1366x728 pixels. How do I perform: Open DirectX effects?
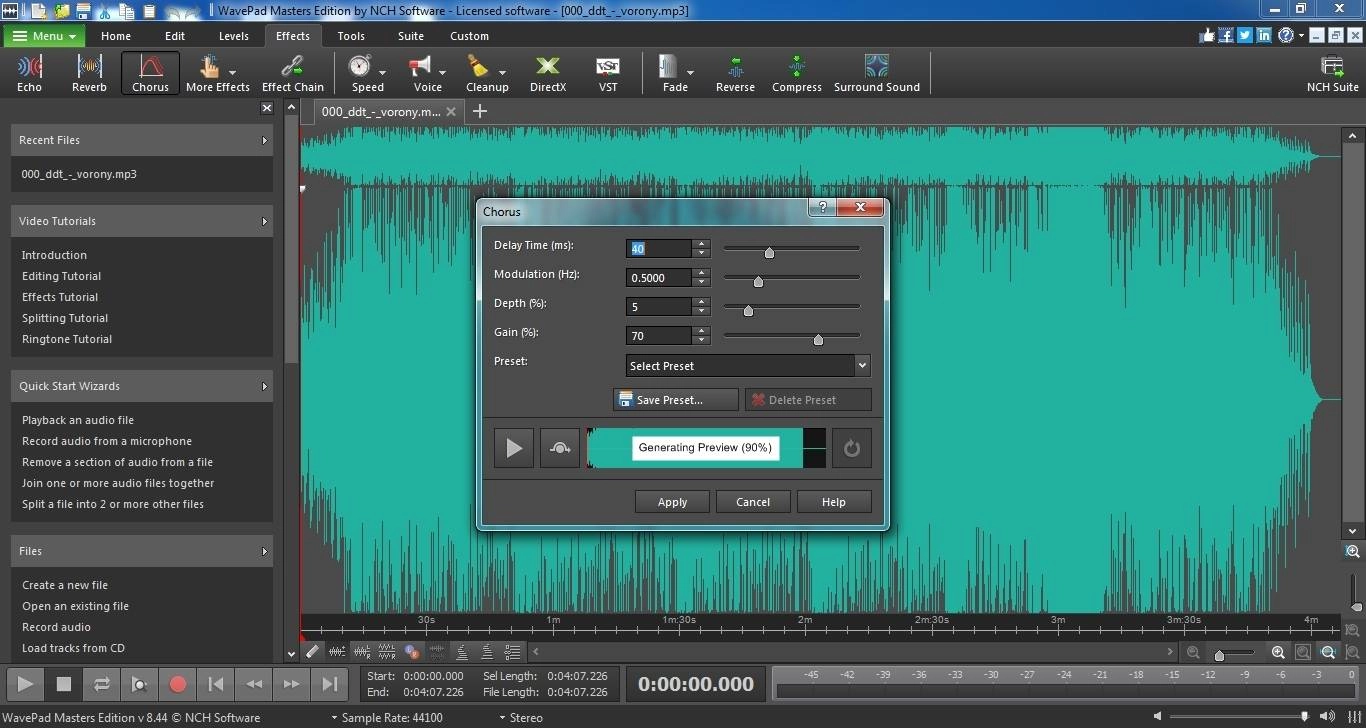(x=547, y=74)
